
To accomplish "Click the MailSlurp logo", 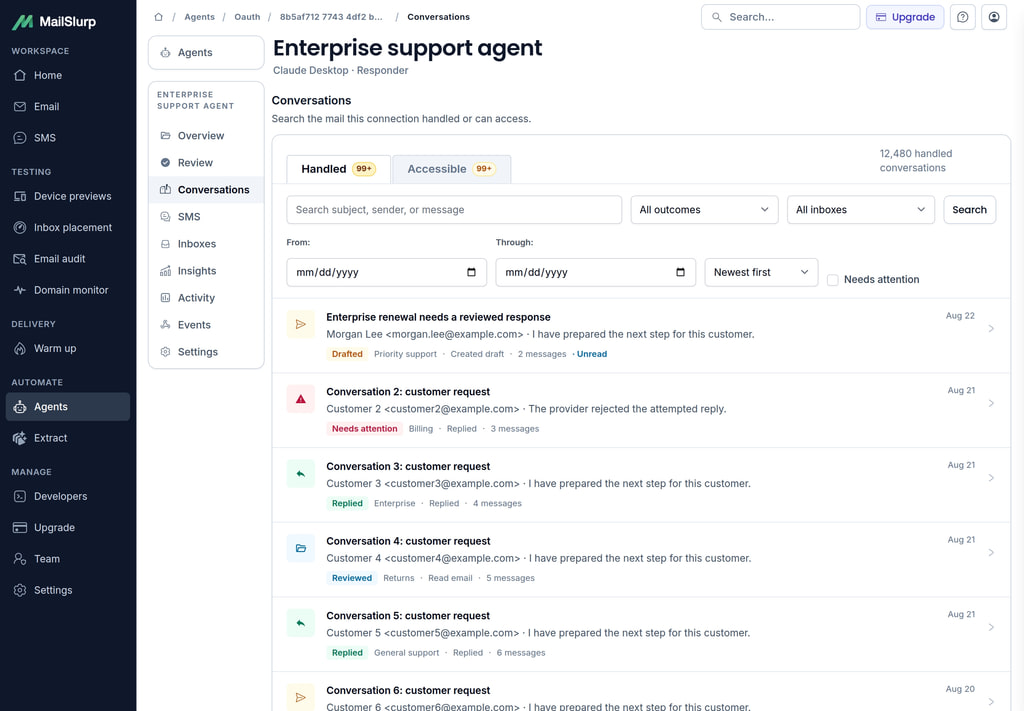I will coord(54,22).
